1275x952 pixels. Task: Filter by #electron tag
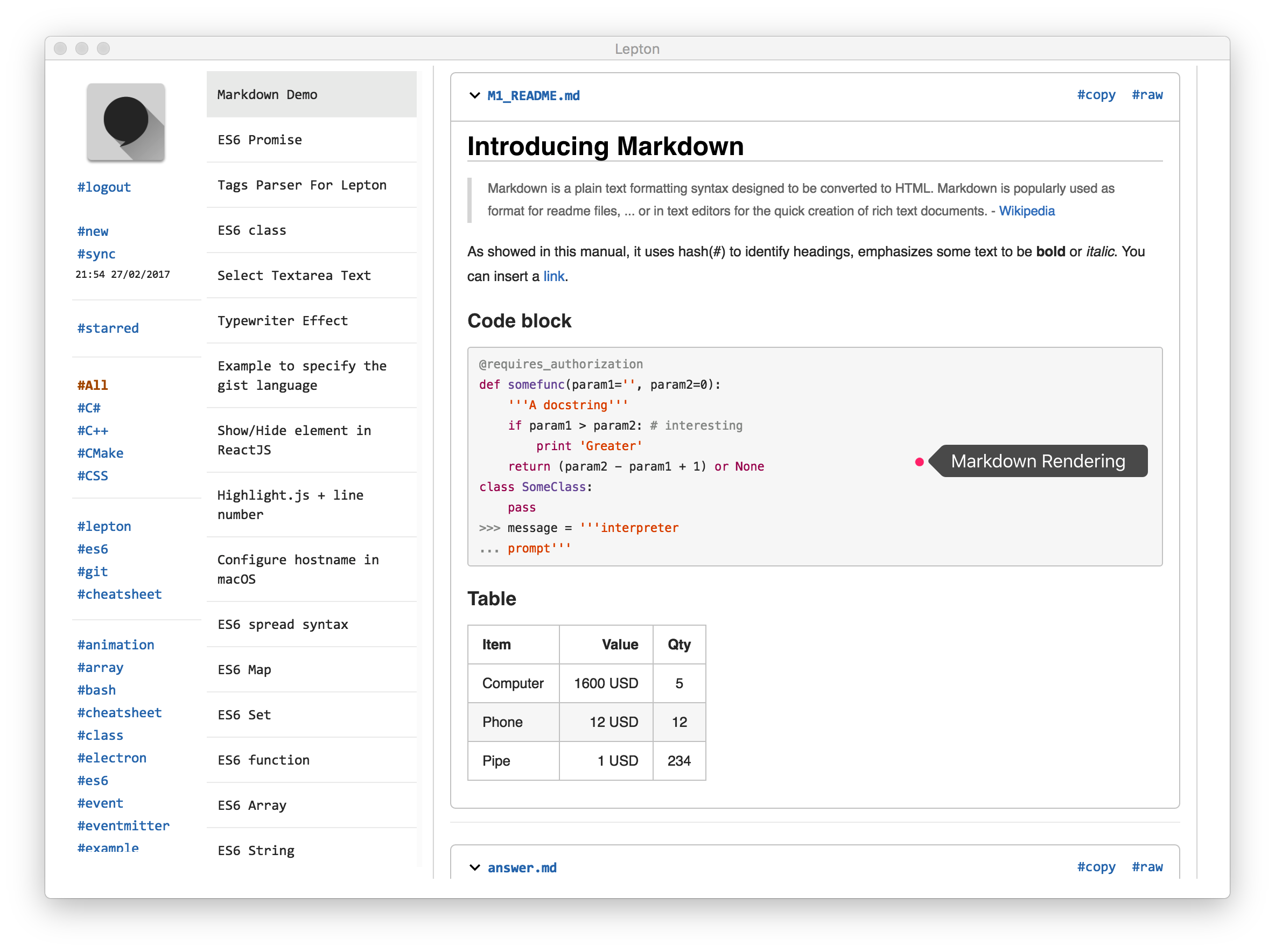tap(112, 758)
